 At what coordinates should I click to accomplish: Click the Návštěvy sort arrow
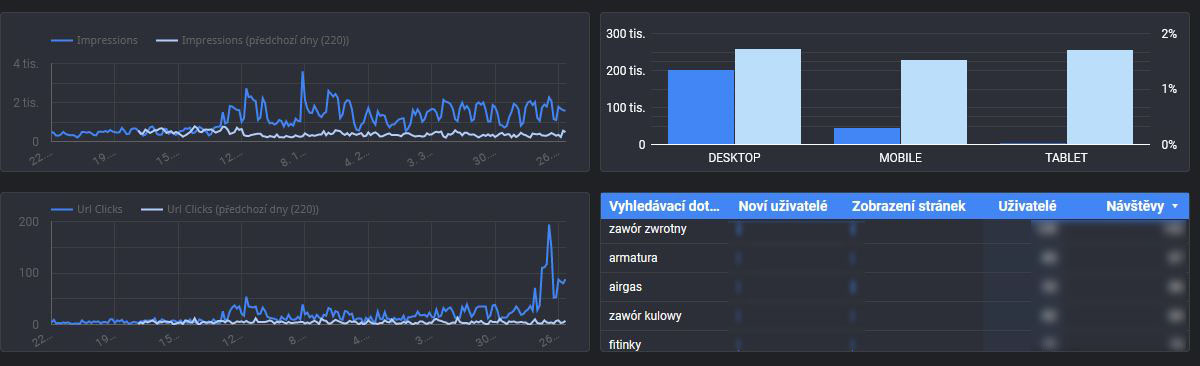1174,206
